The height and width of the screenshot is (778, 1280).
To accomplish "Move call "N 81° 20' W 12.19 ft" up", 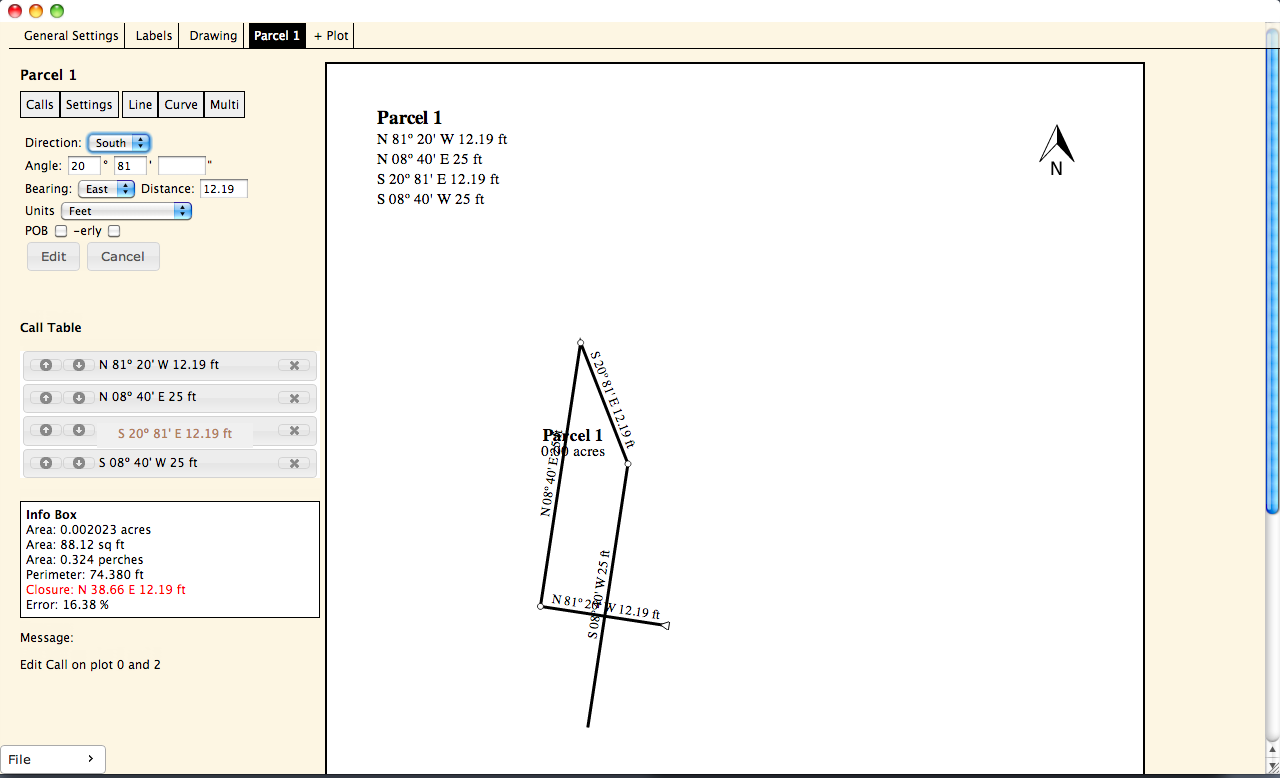I will (46, 365).
